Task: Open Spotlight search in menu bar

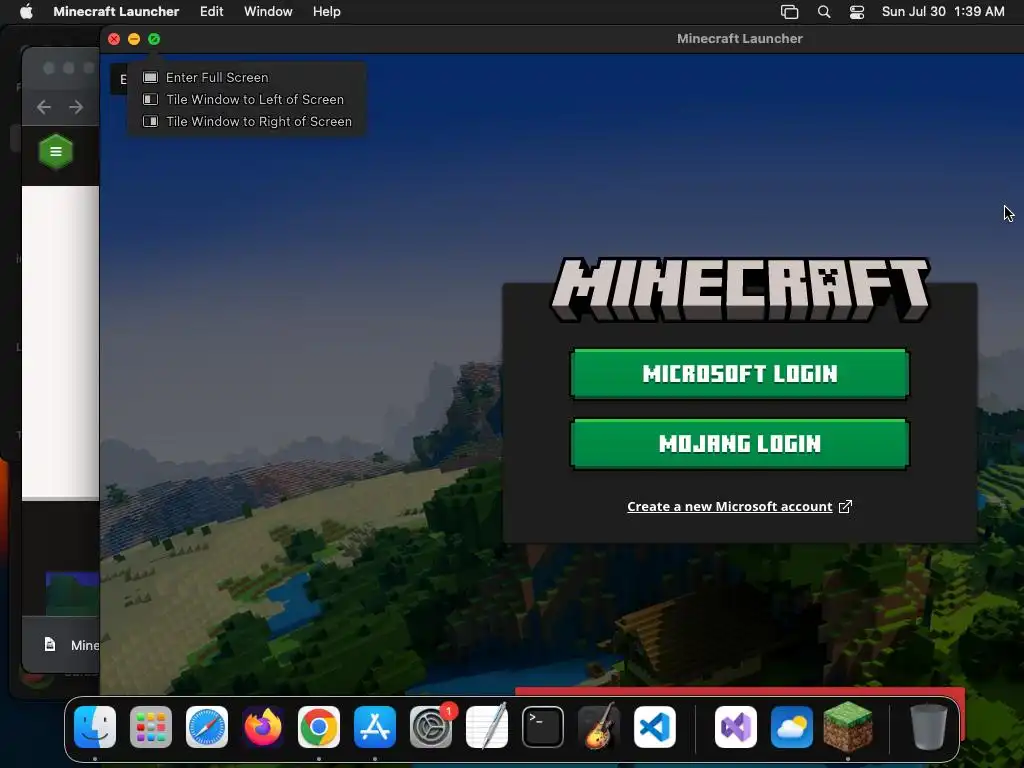Action: 824,12
